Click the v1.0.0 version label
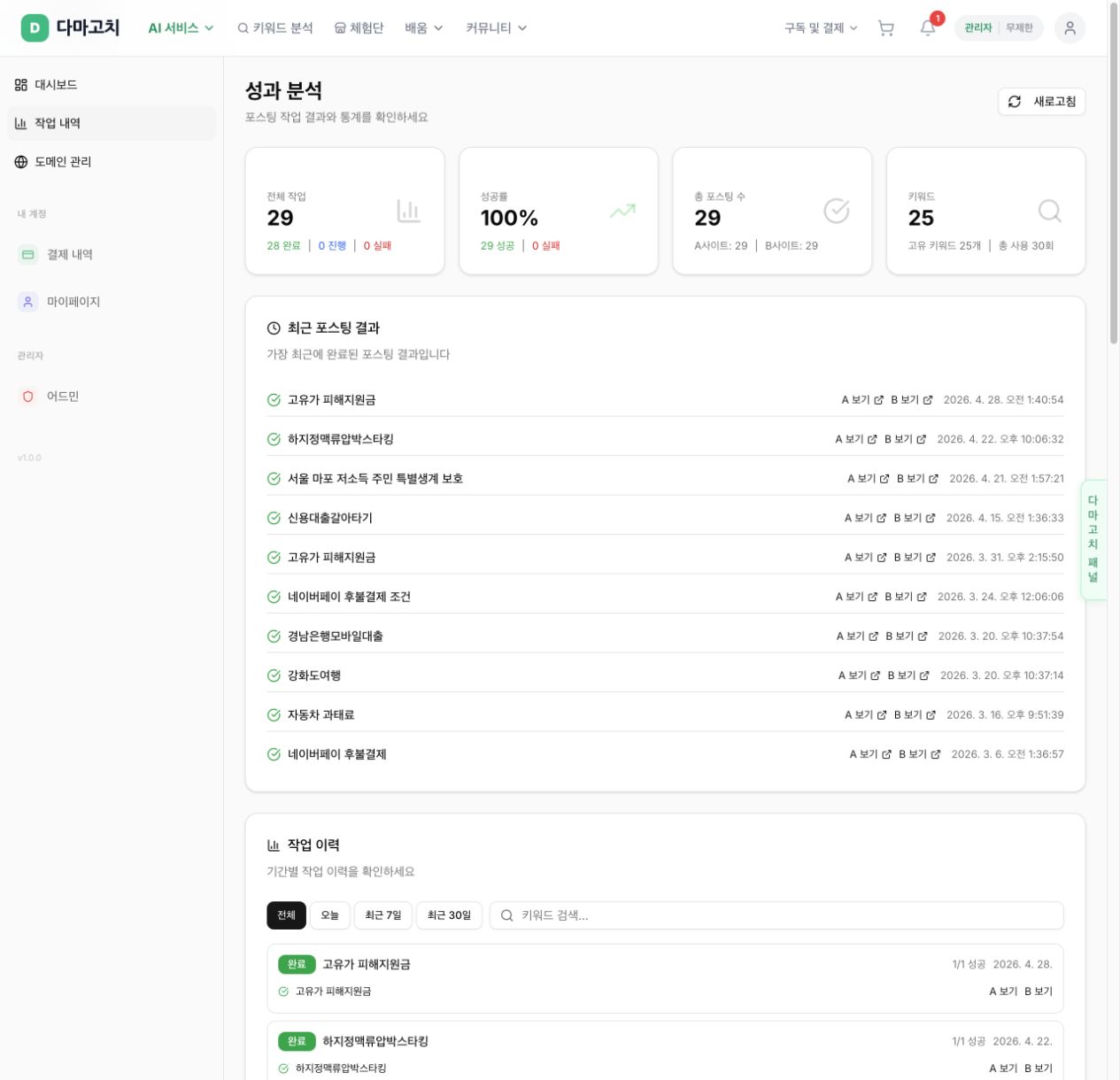The image size is (1120, 1080). (29, 458)
